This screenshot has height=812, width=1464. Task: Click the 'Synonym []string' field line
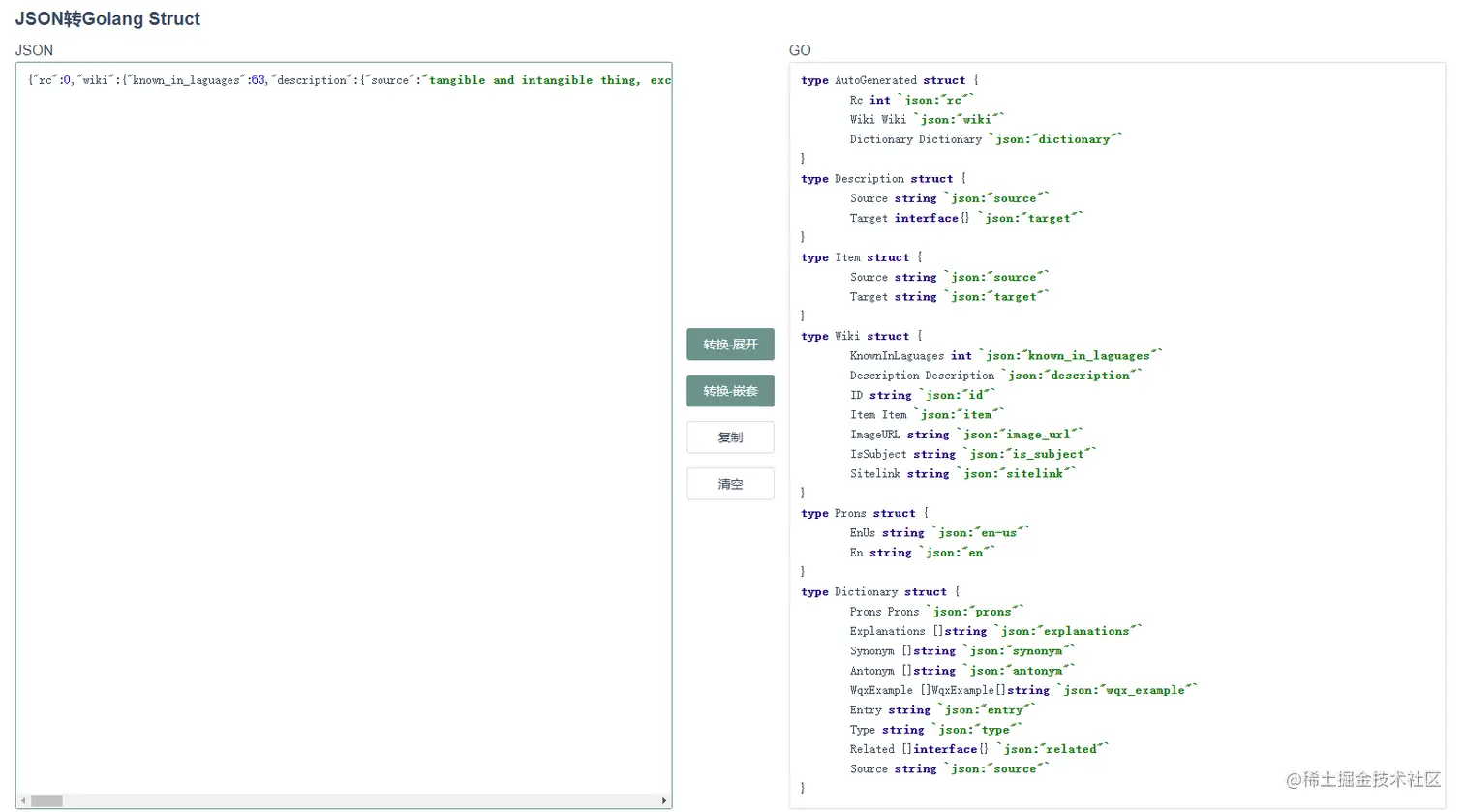tap(963, 651)
